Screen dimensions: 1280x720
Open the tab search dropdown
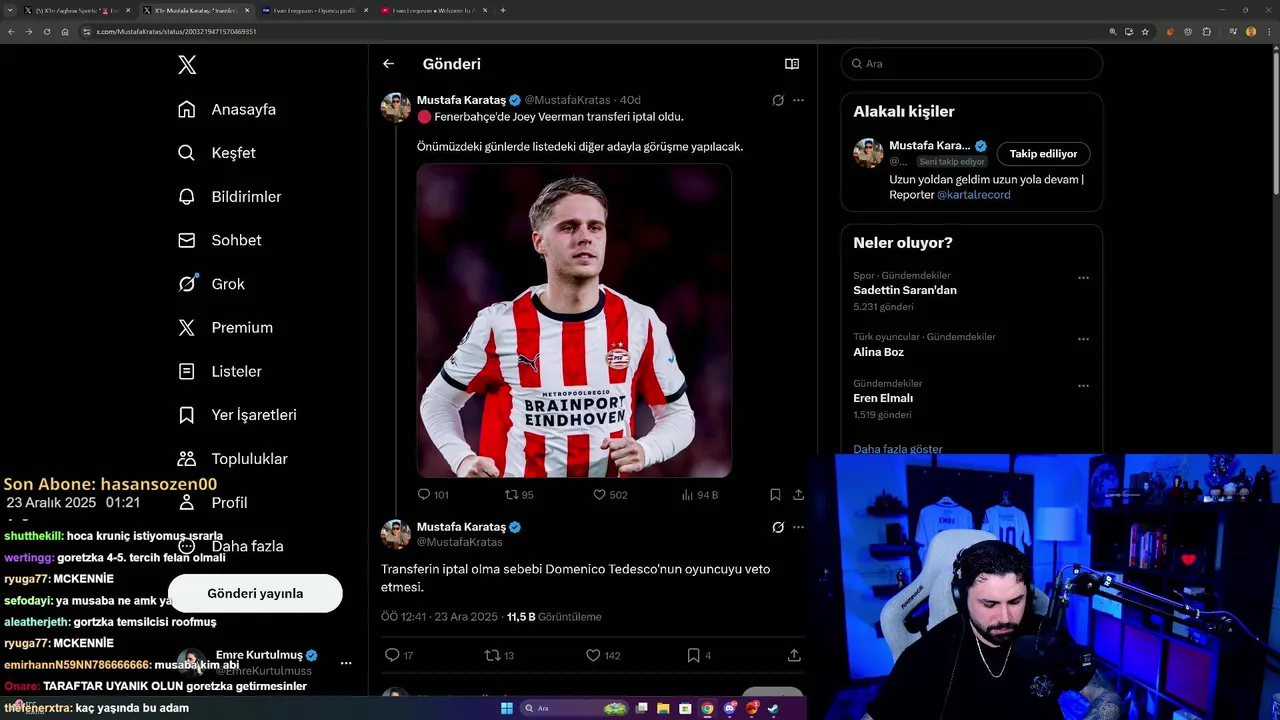tap(10, 10)
